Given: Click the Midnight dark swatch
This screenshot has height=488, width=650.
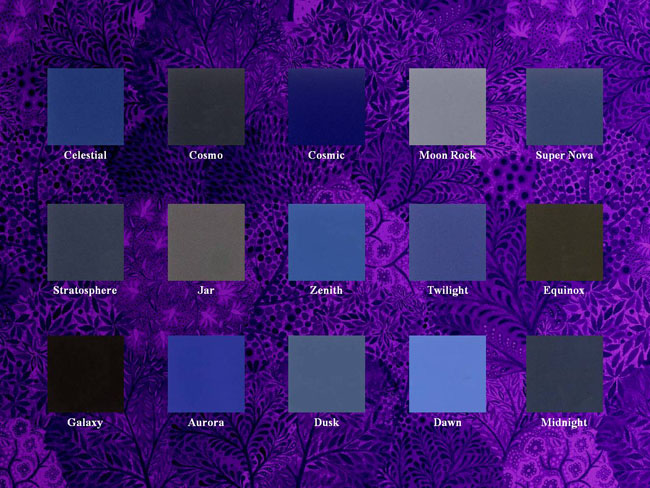Looking at the screenshot, I should point(564,373).
